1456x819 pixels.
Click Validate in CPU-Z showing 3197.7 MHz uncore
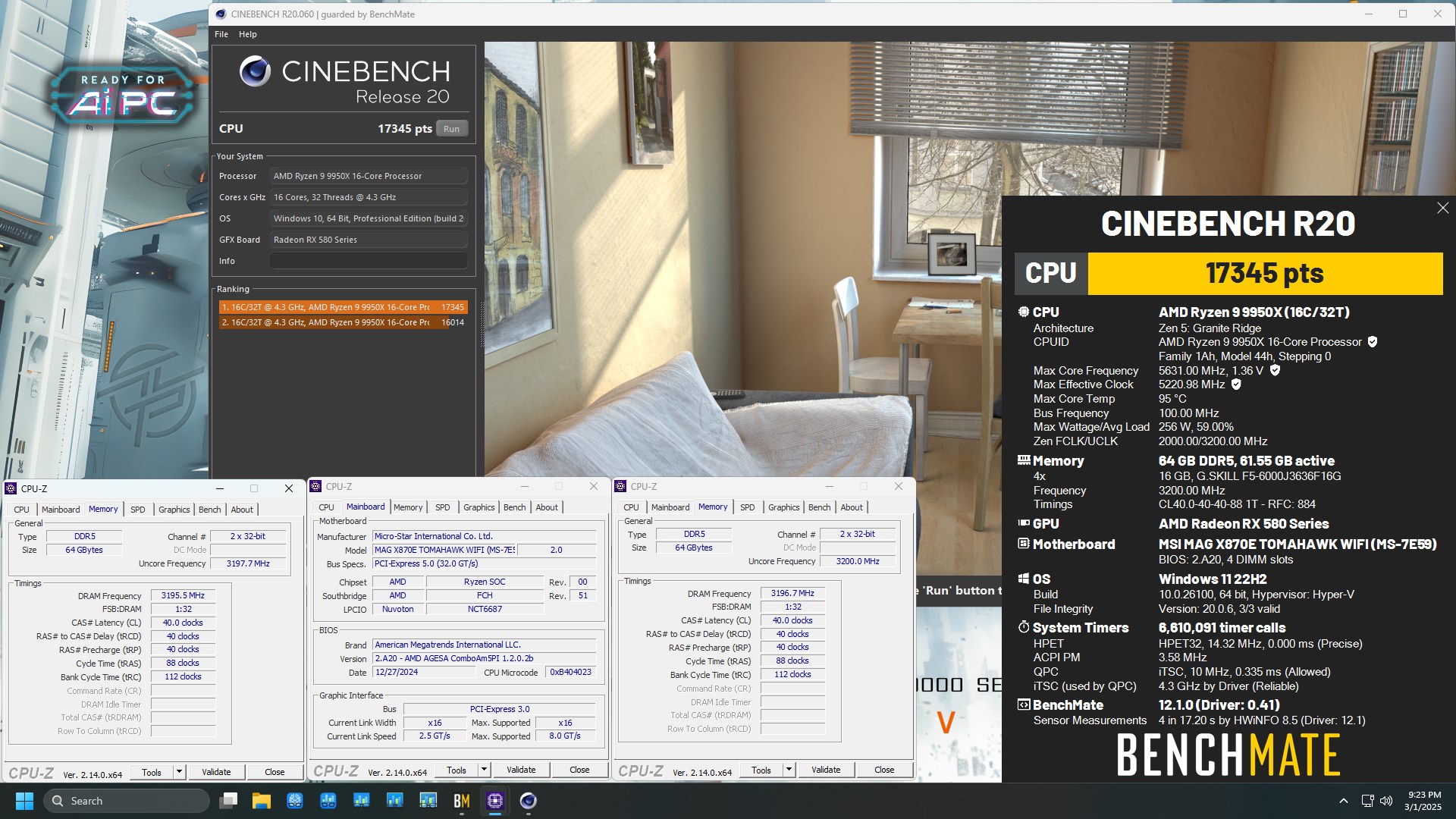click(216, 772)
